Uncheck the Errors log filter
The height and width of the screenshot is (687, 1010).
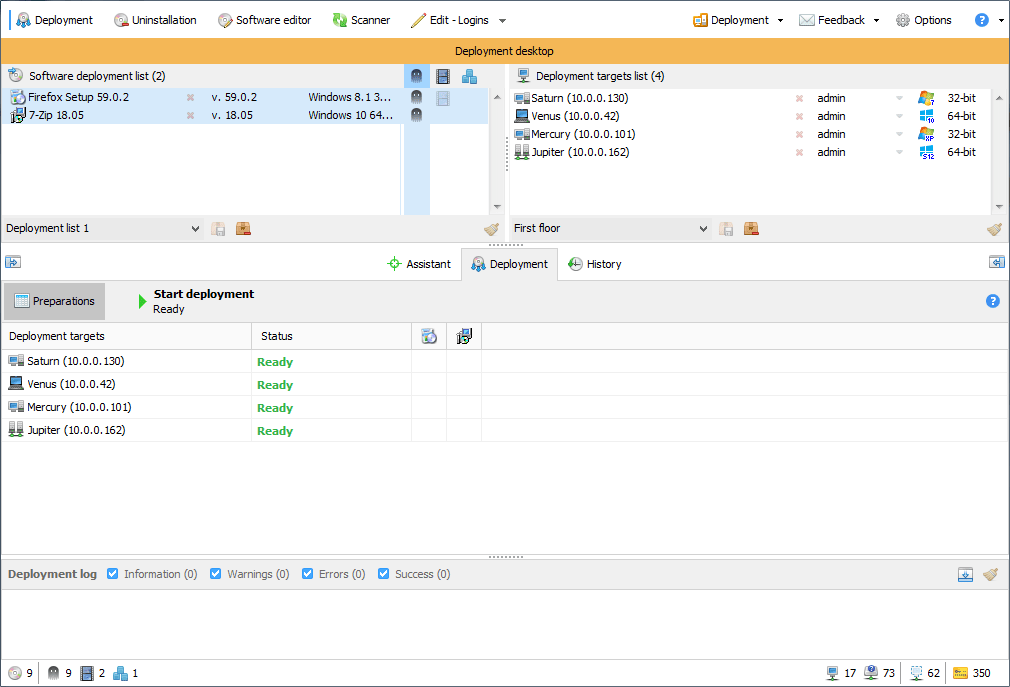tap(307, 574)
